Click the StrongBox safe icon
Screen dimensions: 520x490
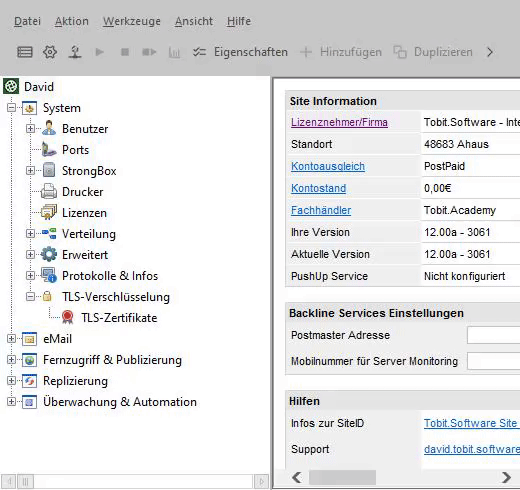click(49, 170)
